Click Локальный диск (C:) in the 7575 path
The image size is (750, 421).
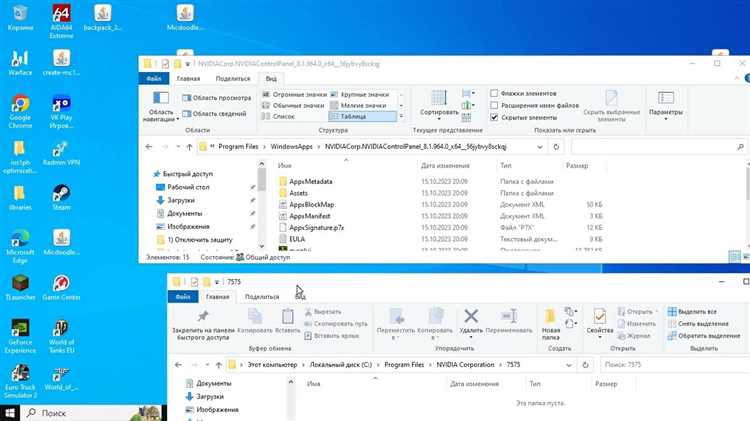point(341,365)
